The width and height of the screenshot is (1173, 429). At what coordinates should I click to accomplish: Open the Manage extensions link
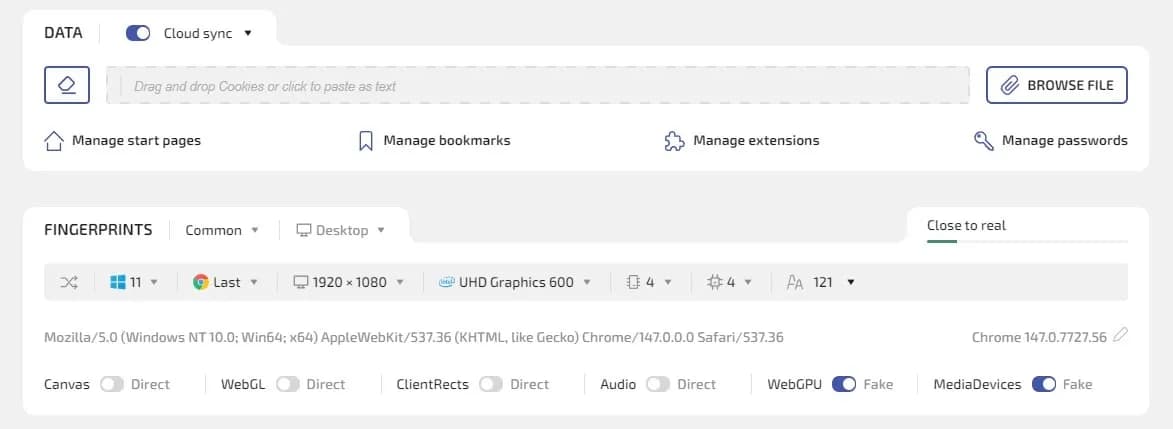(x=755, y=141)
